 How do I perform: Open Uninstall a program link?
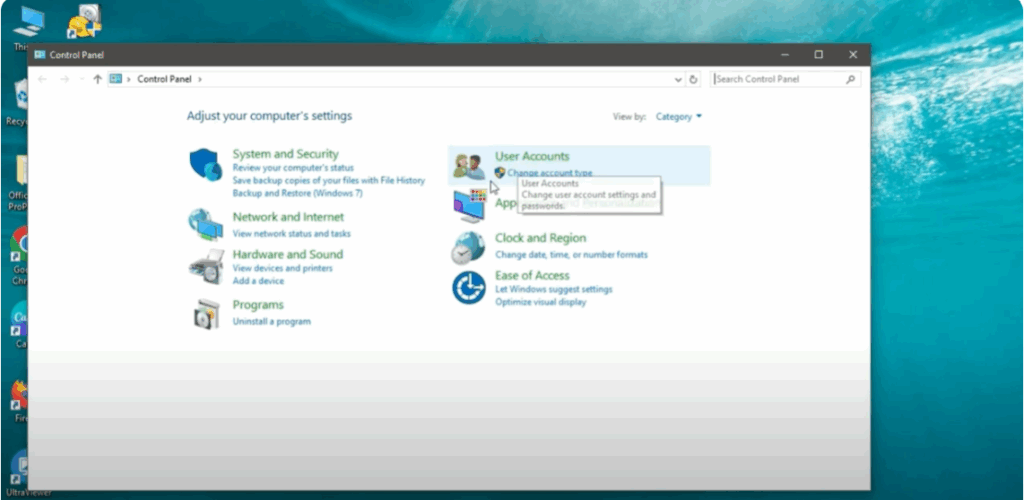coord(271,322)
